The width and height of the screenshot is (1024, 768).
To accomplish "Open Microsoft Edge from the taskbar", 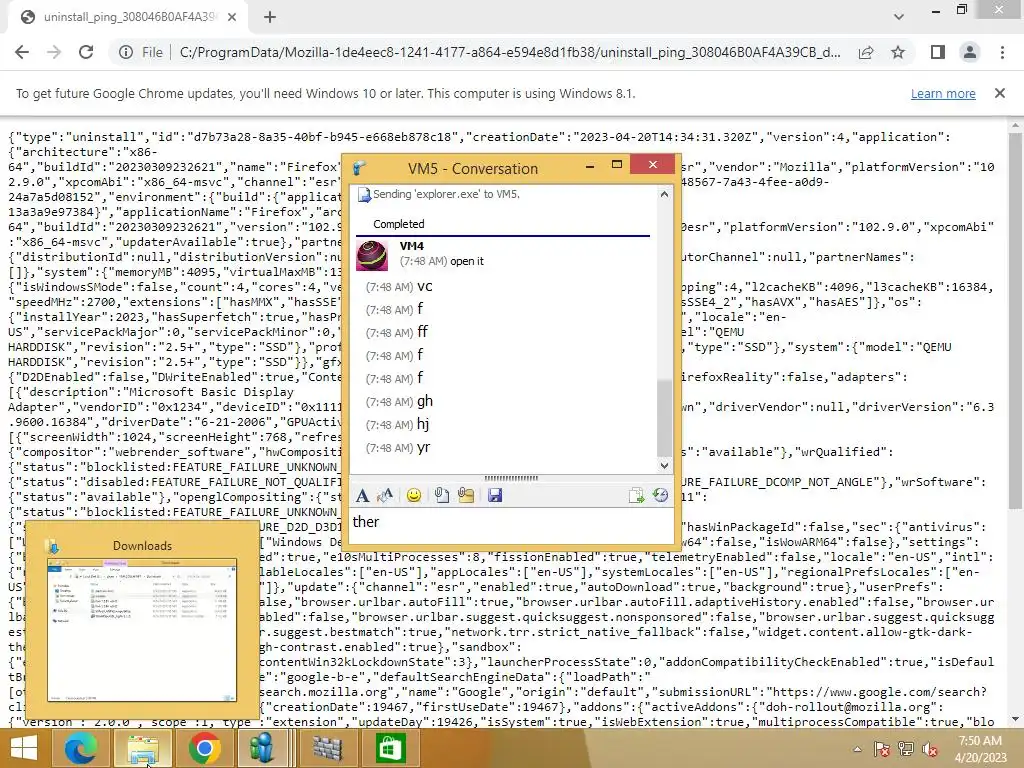I will tap(80, 748).
